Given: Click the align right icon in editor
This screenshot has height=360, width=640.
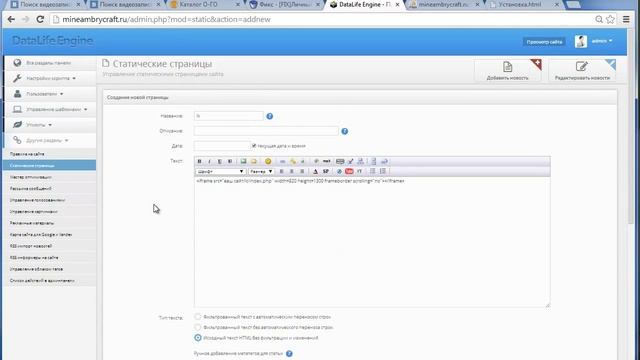Looking at the screenshot, I should tap(302, 171).
